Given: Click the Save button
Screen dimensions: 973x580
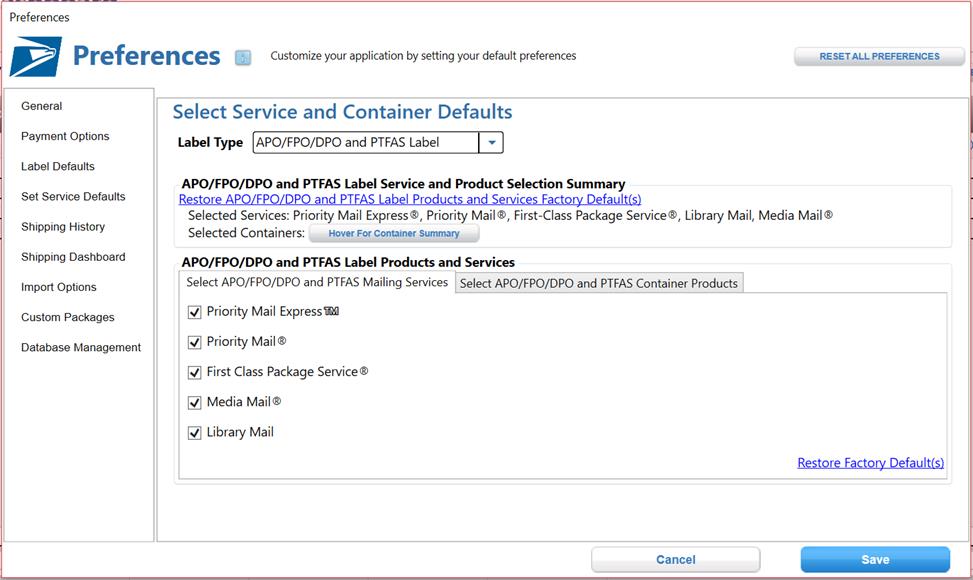Looking at the screenshot, I should pos(875,560).
